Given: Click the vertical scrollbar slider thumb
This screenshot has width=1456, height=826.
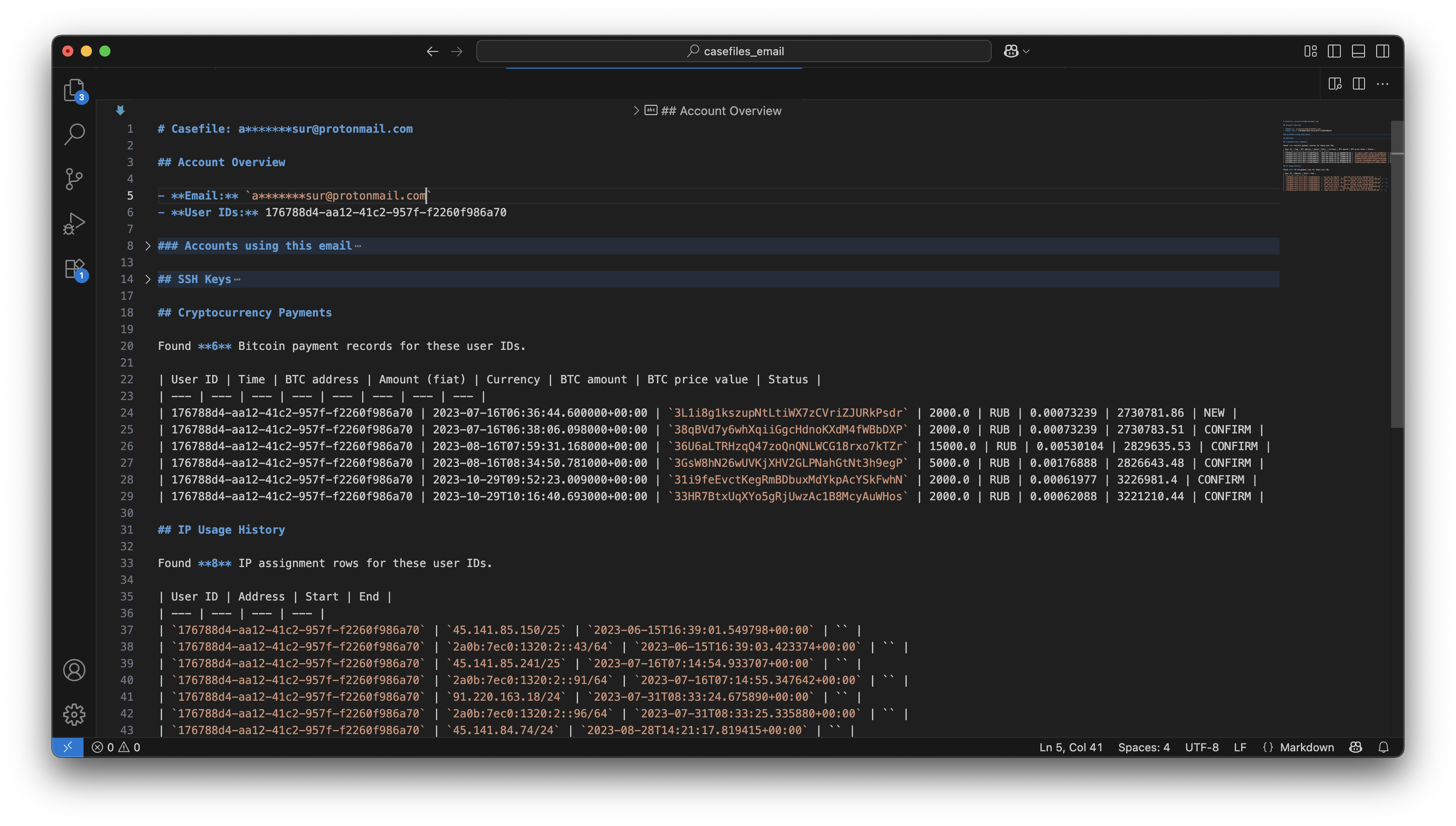Looking at the screenshot, I should pyautogui.click(x=1397, y=272).
